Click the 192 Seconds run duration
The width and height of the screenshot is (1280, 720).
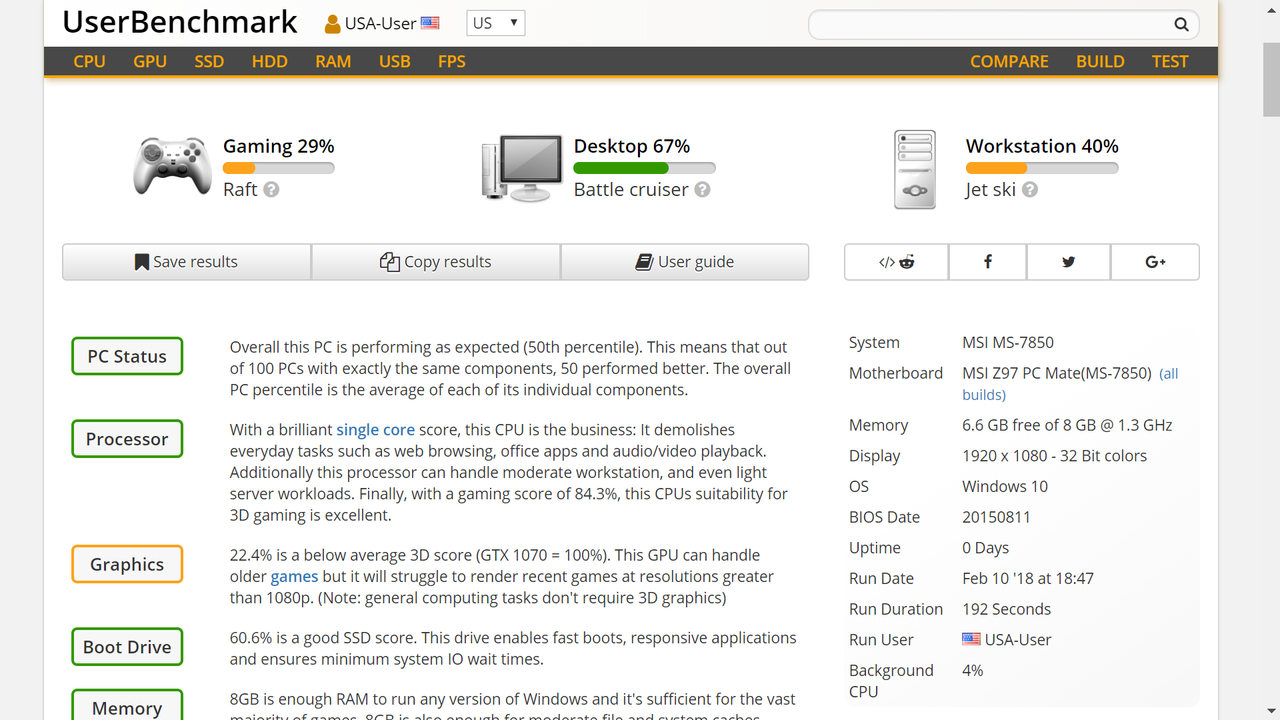(1006, 609)
